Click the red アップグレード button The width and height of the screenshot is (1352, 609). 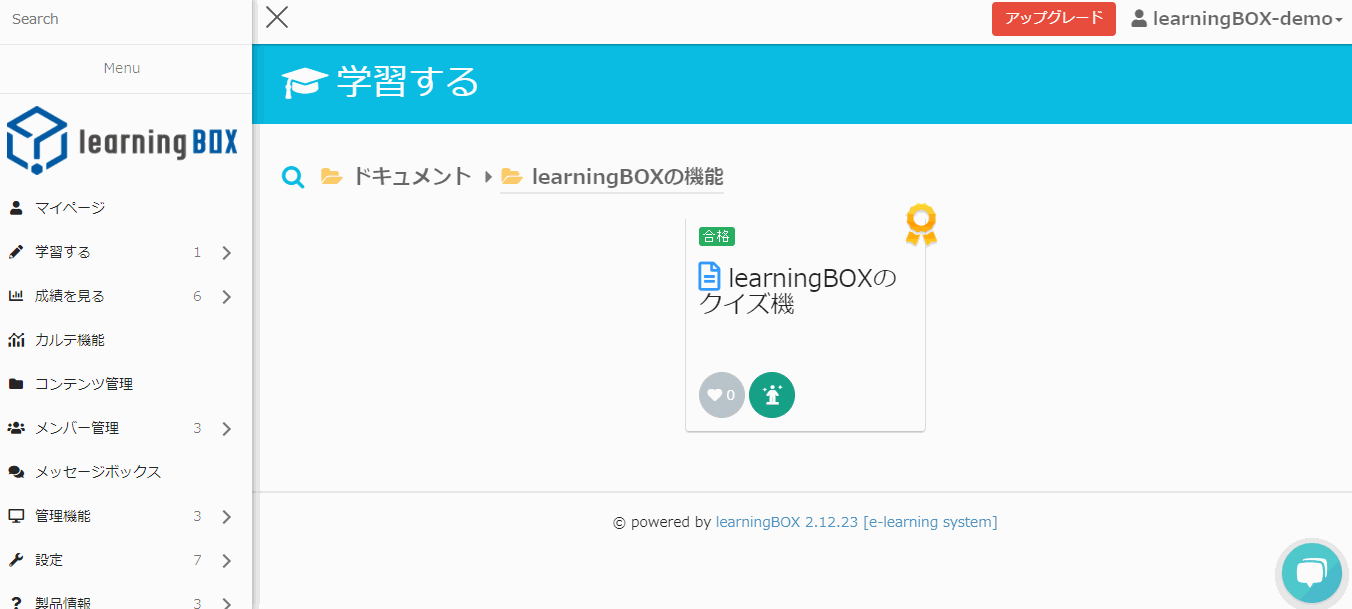click(1053, 19)
